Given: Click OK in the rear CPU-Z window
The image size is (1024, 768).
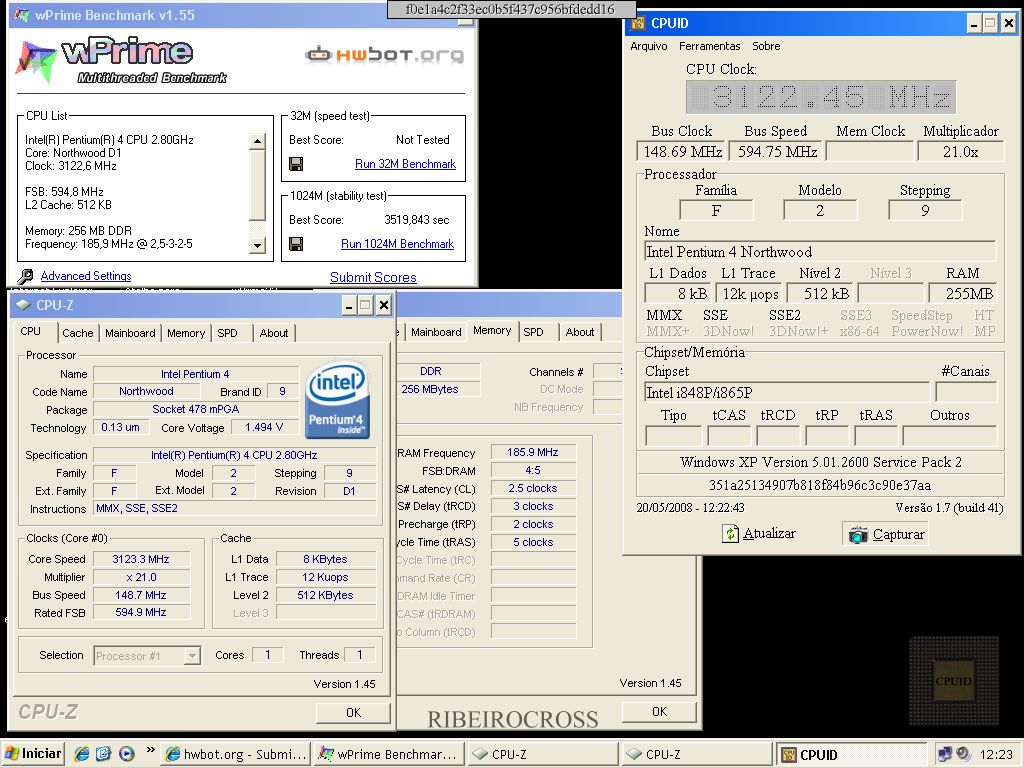Looking at the screenshot, I should point(660,712).
